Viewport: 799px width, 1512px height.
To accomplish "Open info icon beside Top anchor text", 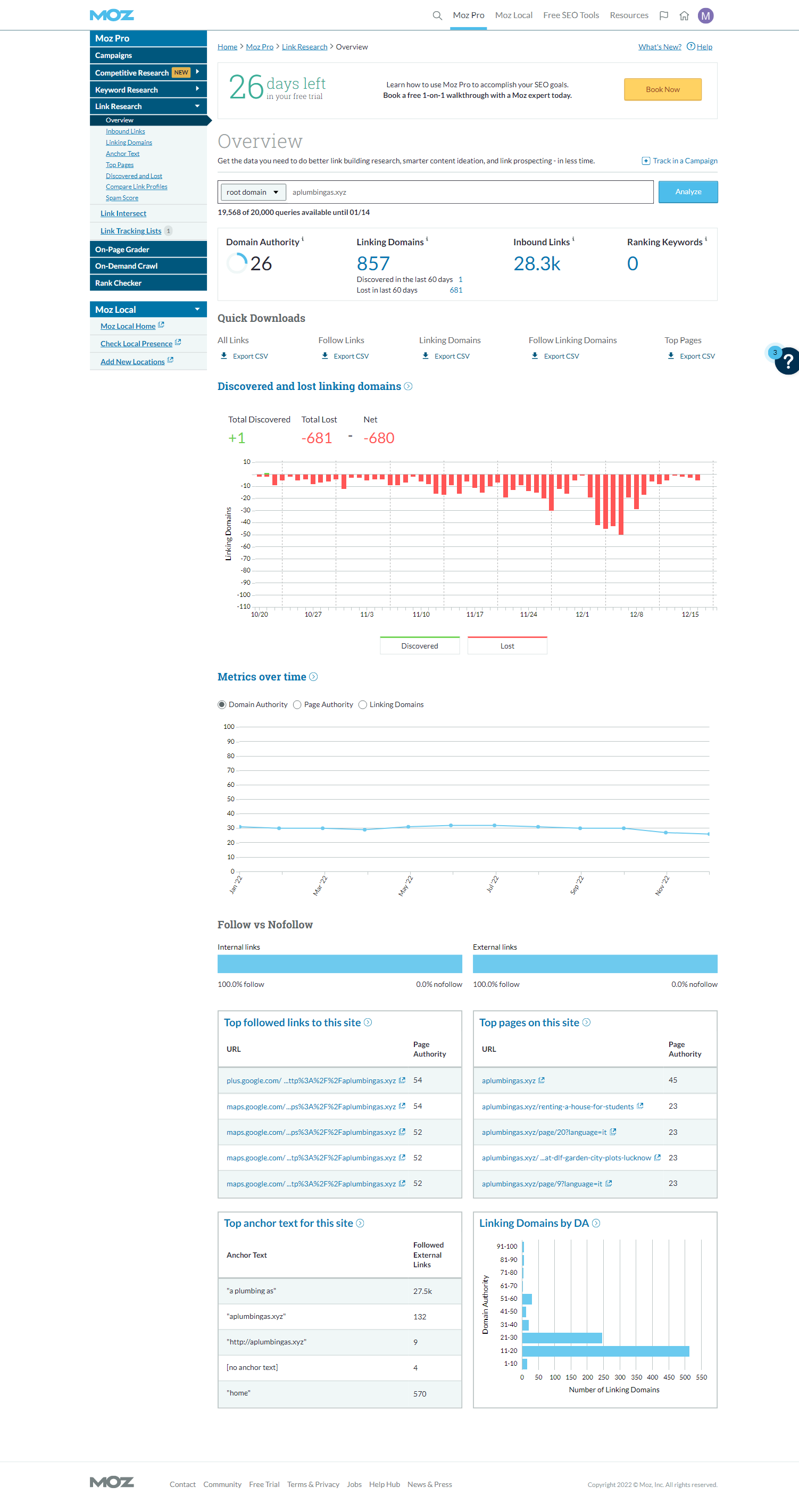I will 360,1223.
